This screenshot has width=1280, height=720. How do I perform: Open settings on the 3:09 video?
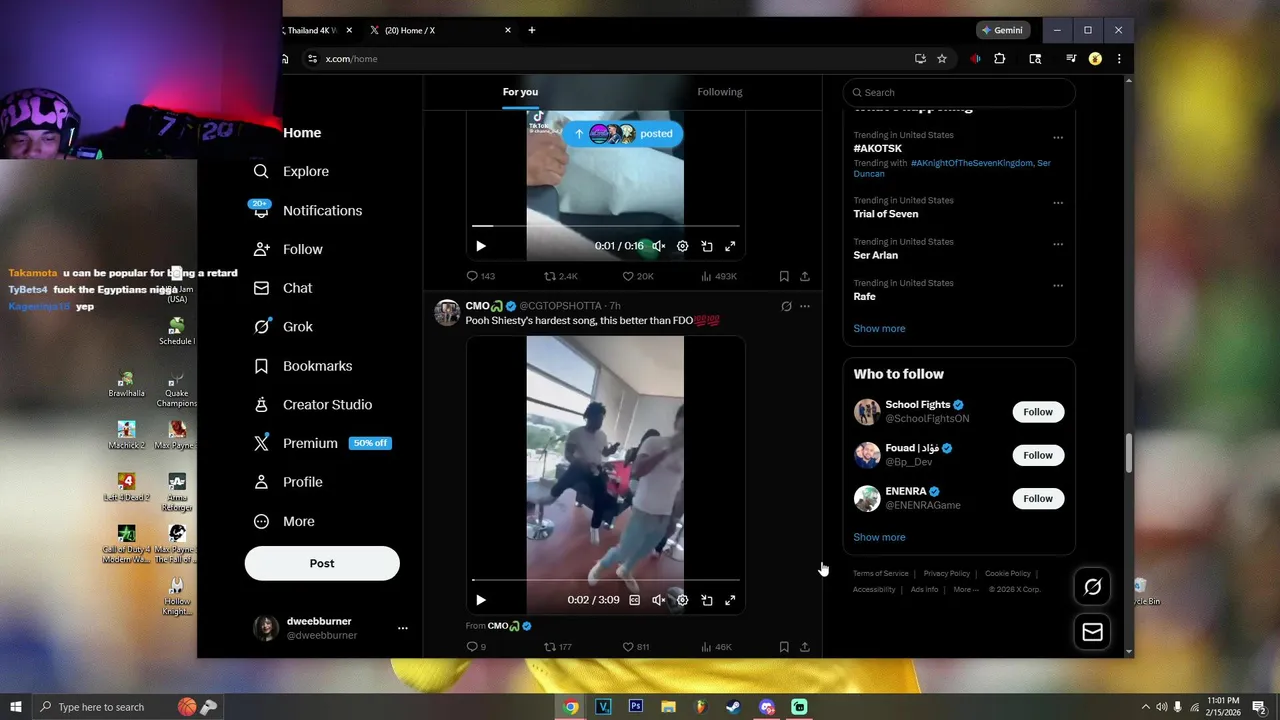click(x=682, y=600)
